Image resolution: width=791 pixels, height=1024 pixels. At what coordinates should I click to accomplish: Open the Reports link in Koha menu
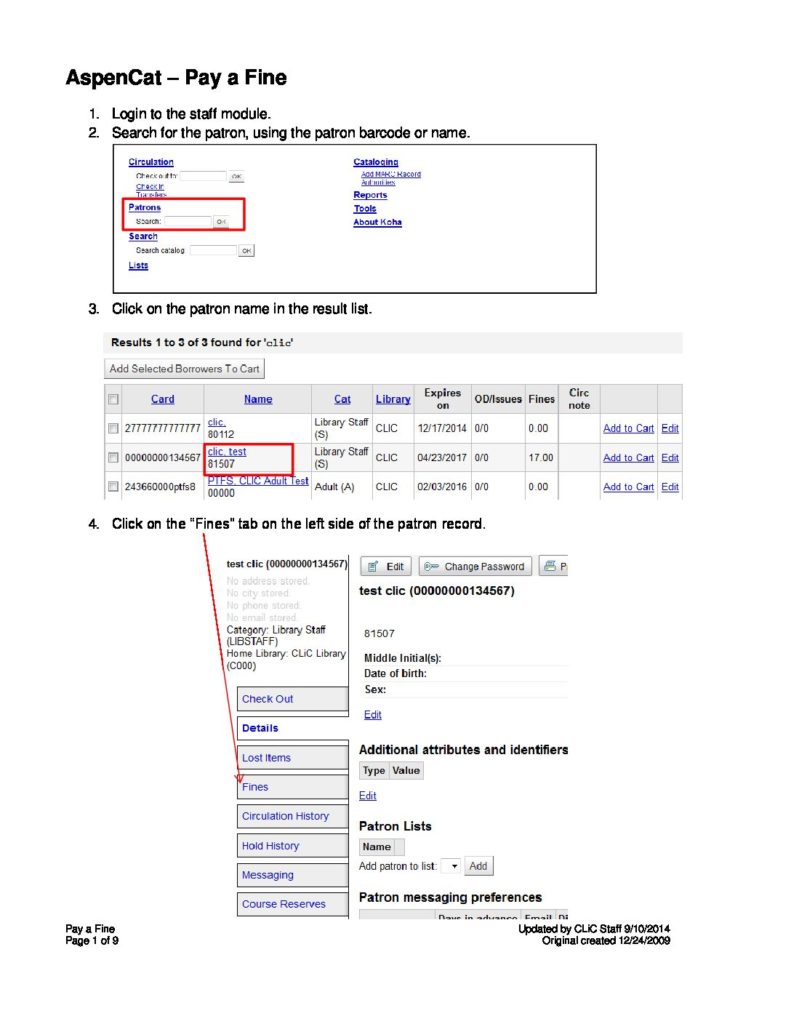[x=370, y=195]
